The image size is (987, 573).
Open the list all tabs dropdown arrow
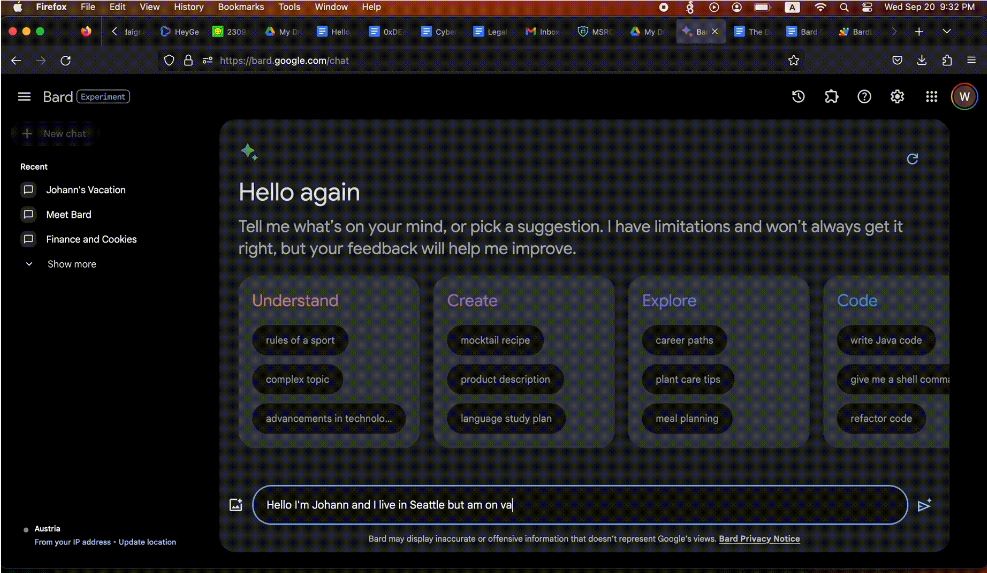[946, 31]
